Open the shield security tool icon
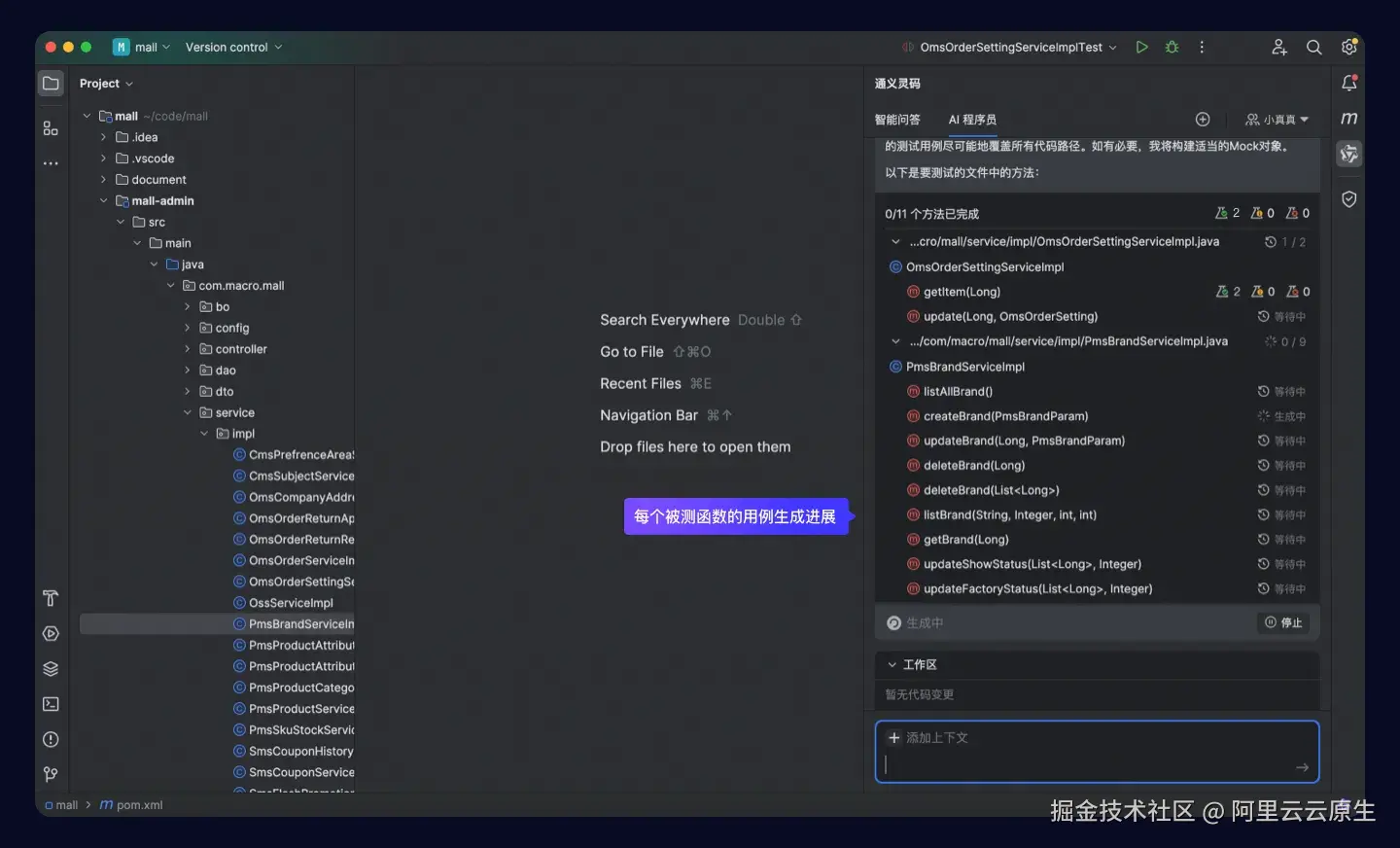 1349,199
